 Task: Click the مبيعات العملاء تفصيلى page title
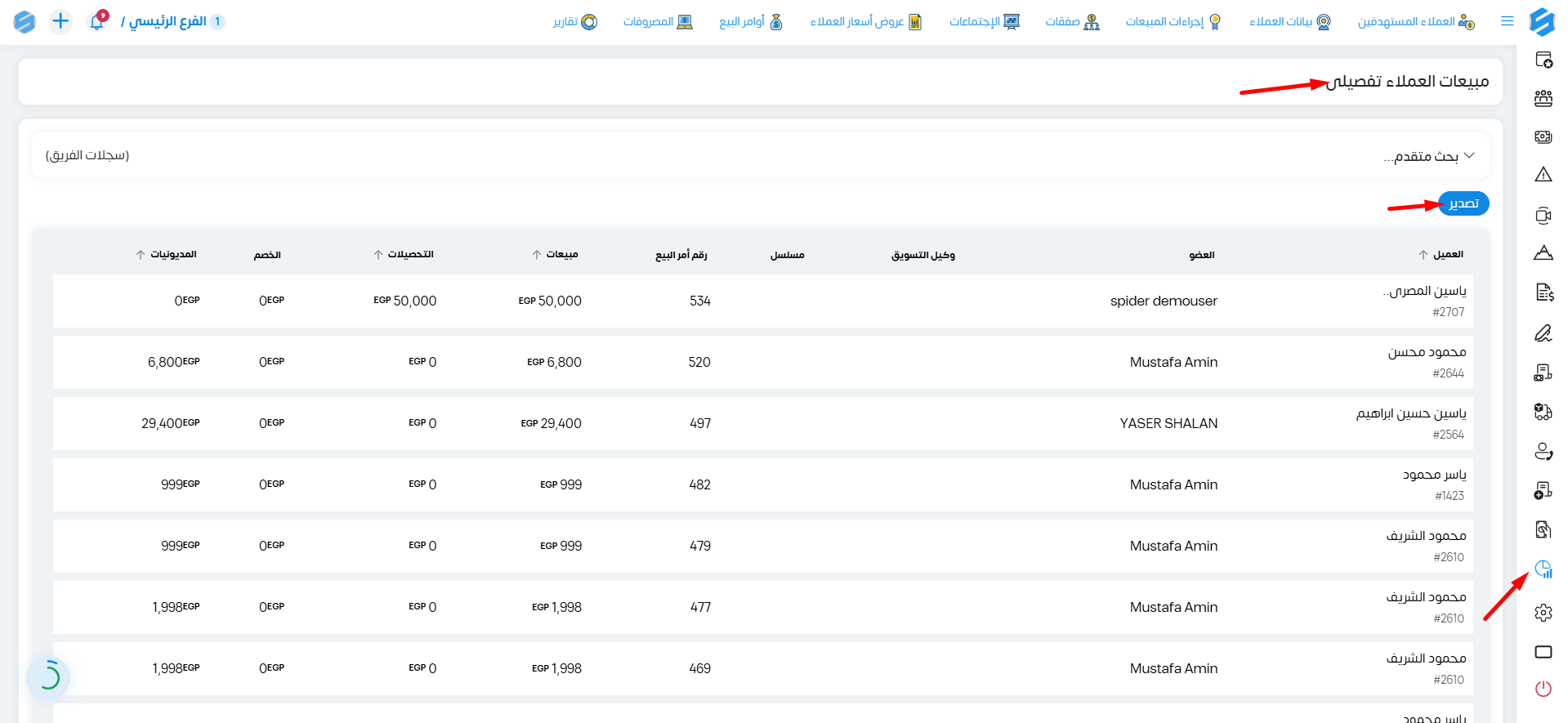click(1407, 82)
